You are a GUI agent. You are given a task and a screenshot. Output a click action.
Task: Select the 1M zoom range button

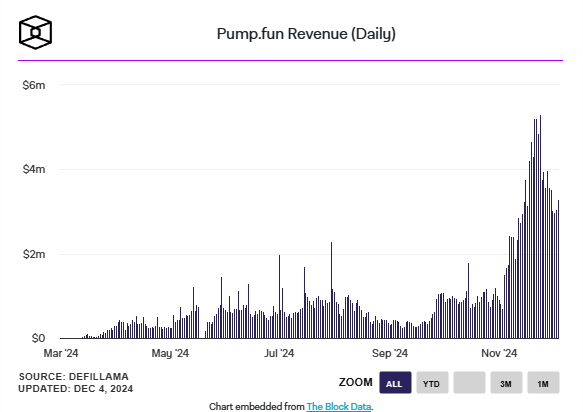pyautogui.click(x=543, y=383)
